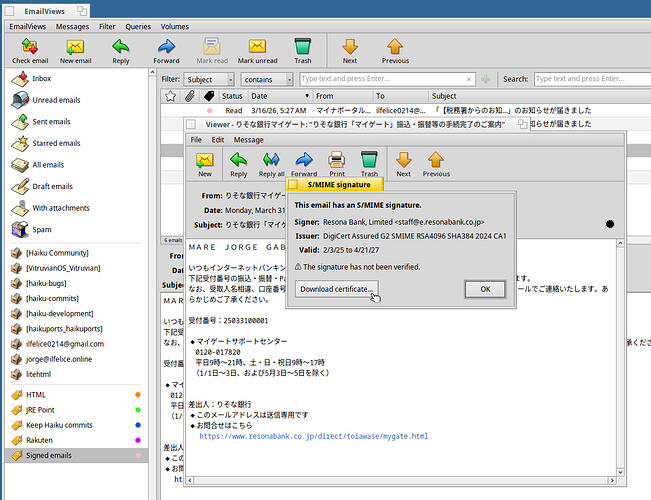This screenshot has width=651, height=500.
Task: Go to Previous email in main toolbar
Action: [395, 51]
